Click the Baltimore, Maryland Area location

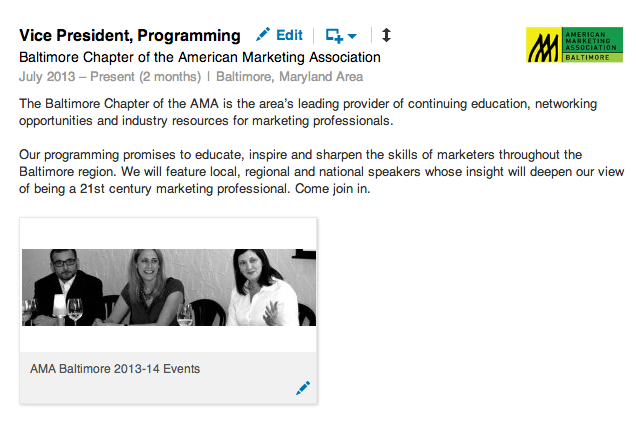point(290,77)
